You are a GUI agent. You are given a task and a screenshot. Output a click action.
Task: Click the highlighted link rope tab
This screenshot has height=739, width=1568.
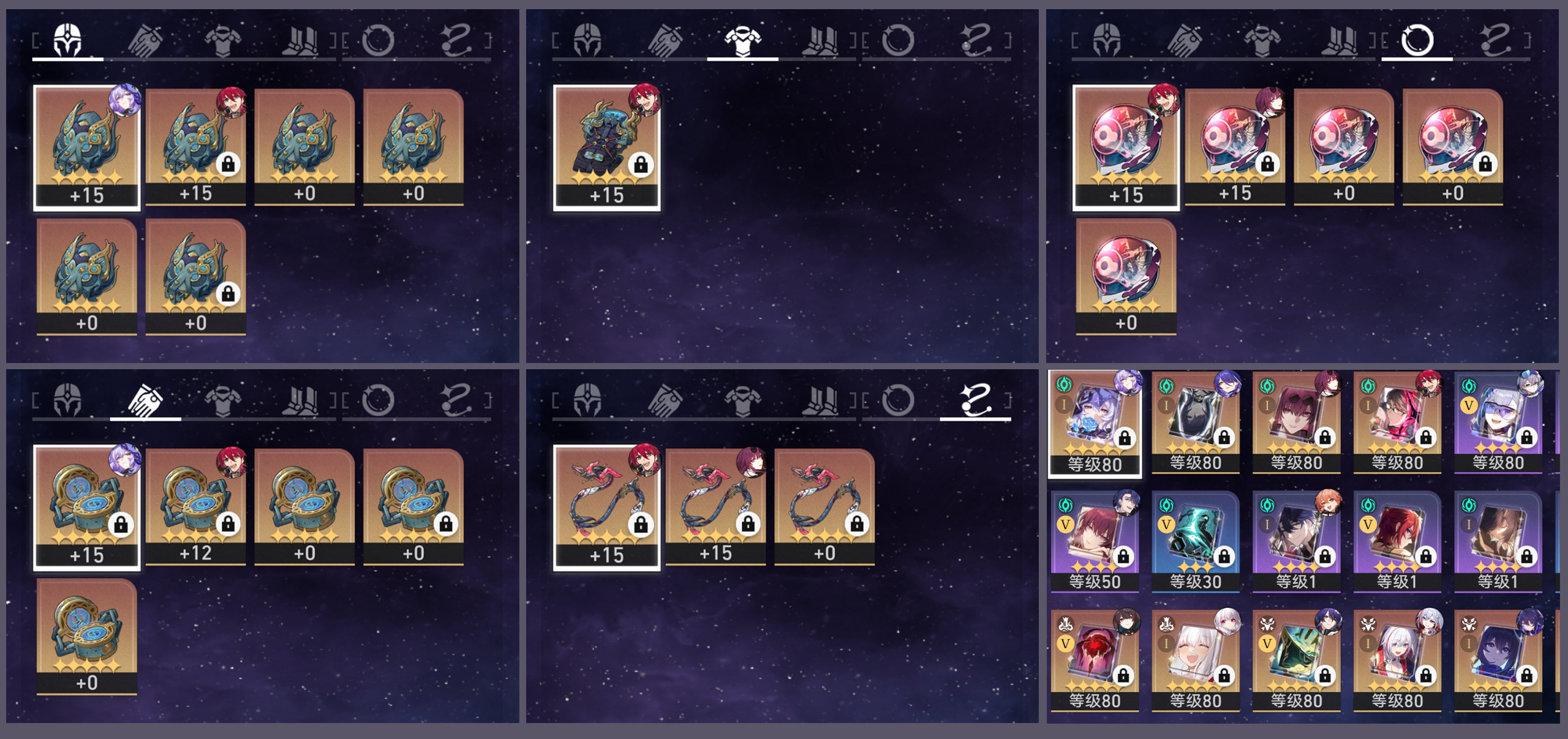click(976, 400)
